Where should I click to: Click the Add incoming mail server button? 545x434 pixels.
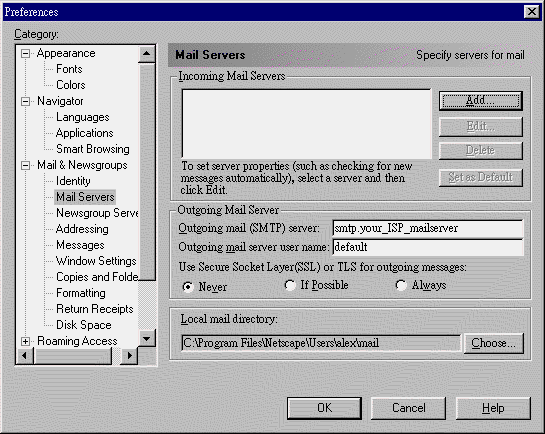click(x=481, y=101)
